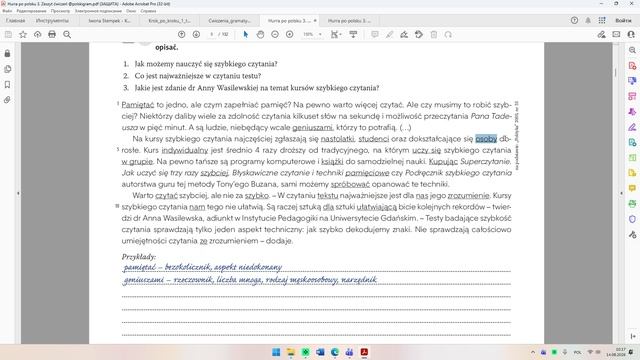Switch to the Krok_po_kroku document tab
This screenshot has width=640, height=360.
[x=169, y=20]
